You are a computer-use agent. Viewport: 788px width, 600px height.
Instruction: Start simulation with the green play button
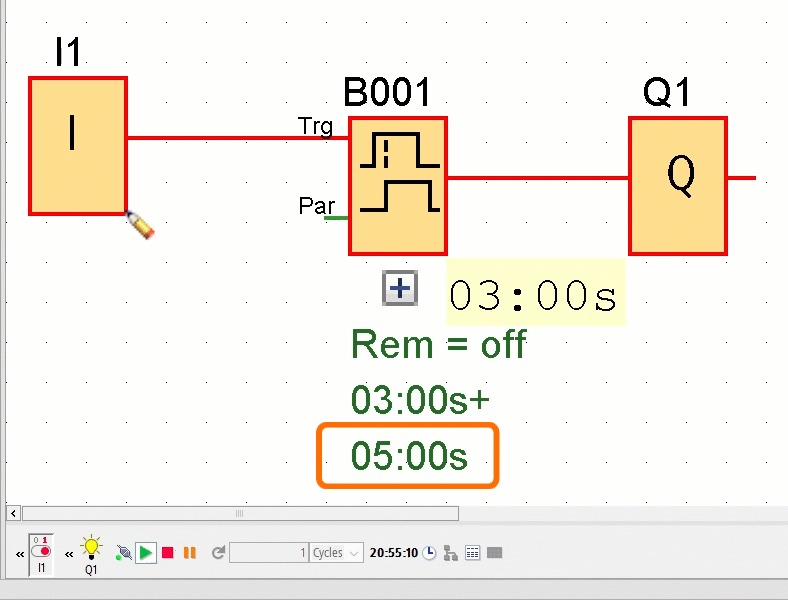point(146,553)
